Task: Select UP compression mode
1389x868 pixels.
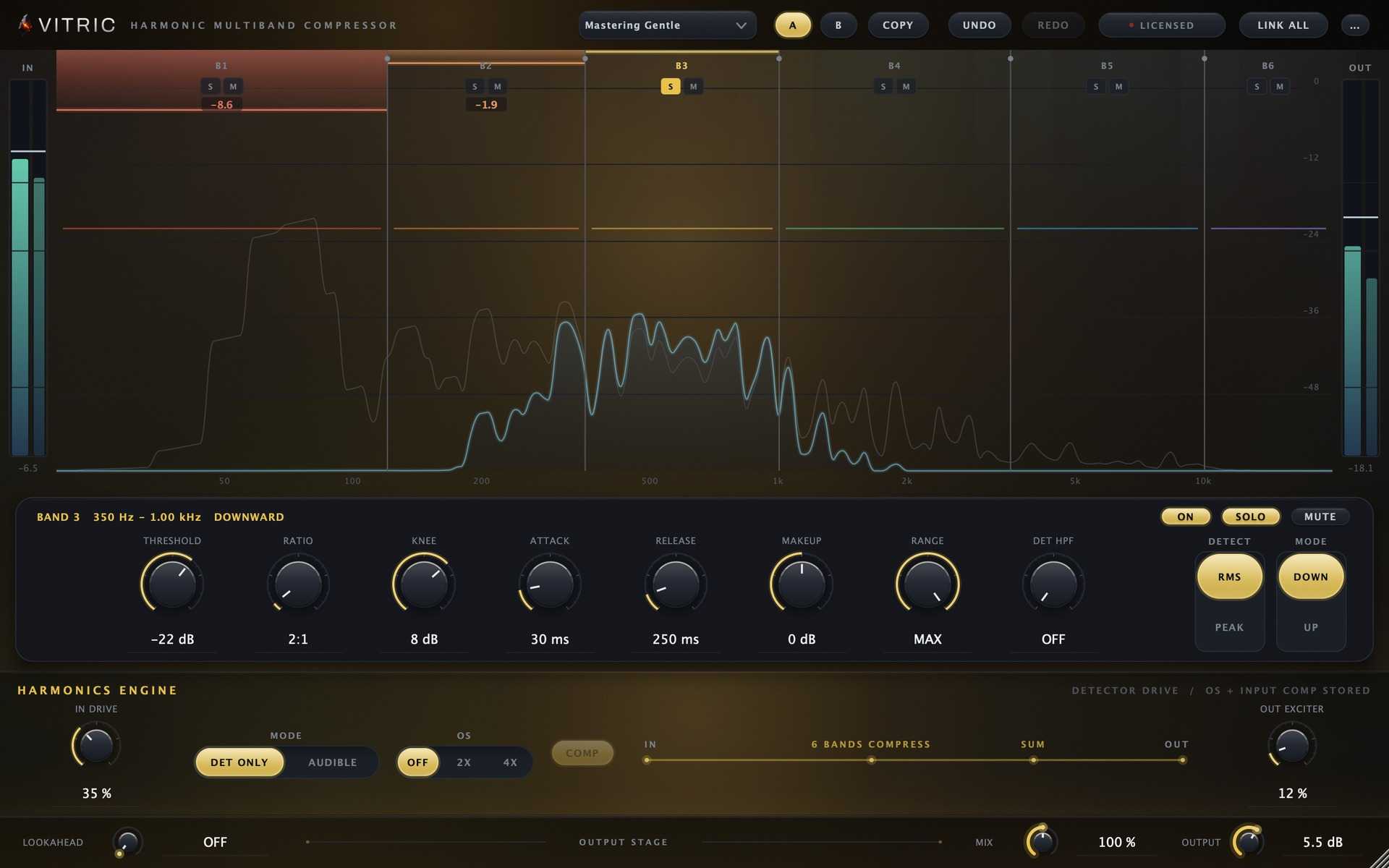Action: 1311,627
